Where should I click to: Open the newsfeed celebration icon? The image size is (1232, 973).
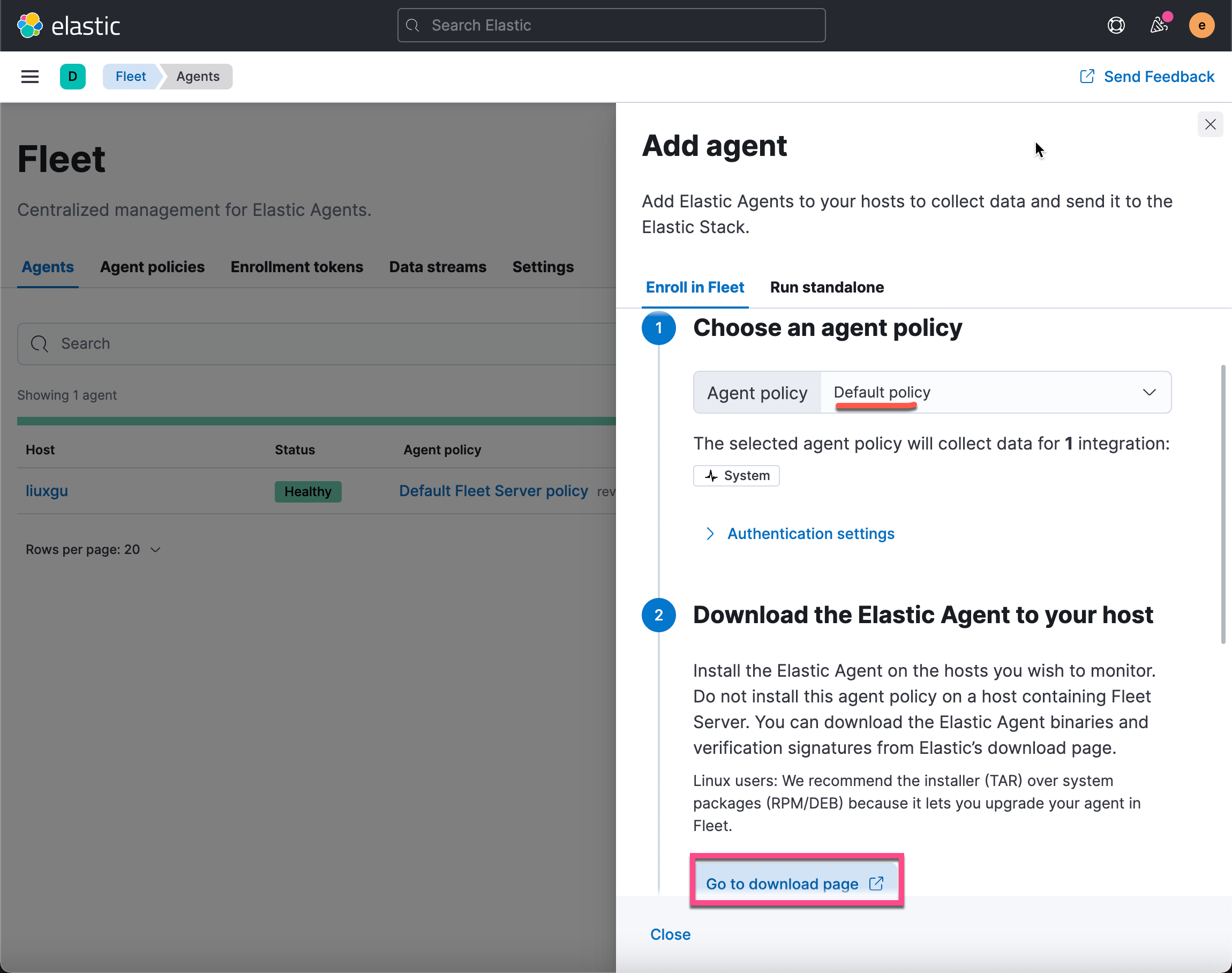coord(1159,25)
